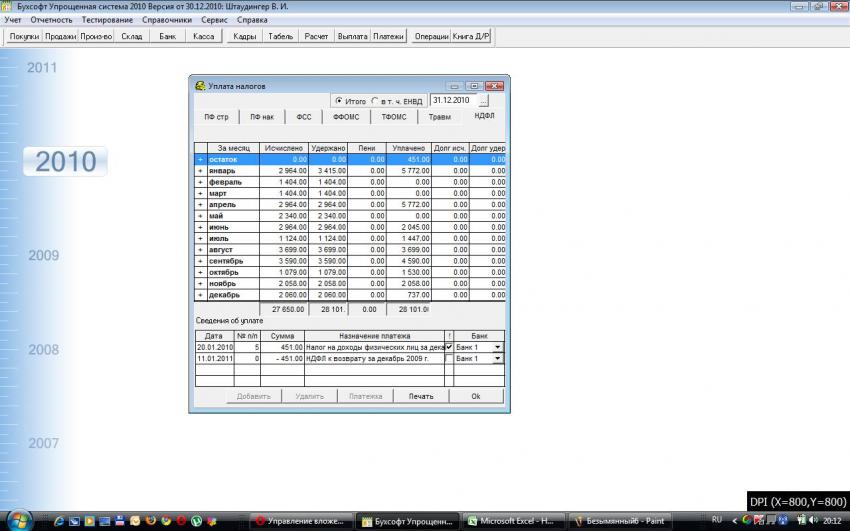The image size is (850, 531).
Task: Open the Банк 1 dropdown in the first payment row
Action: pos(497,346)
